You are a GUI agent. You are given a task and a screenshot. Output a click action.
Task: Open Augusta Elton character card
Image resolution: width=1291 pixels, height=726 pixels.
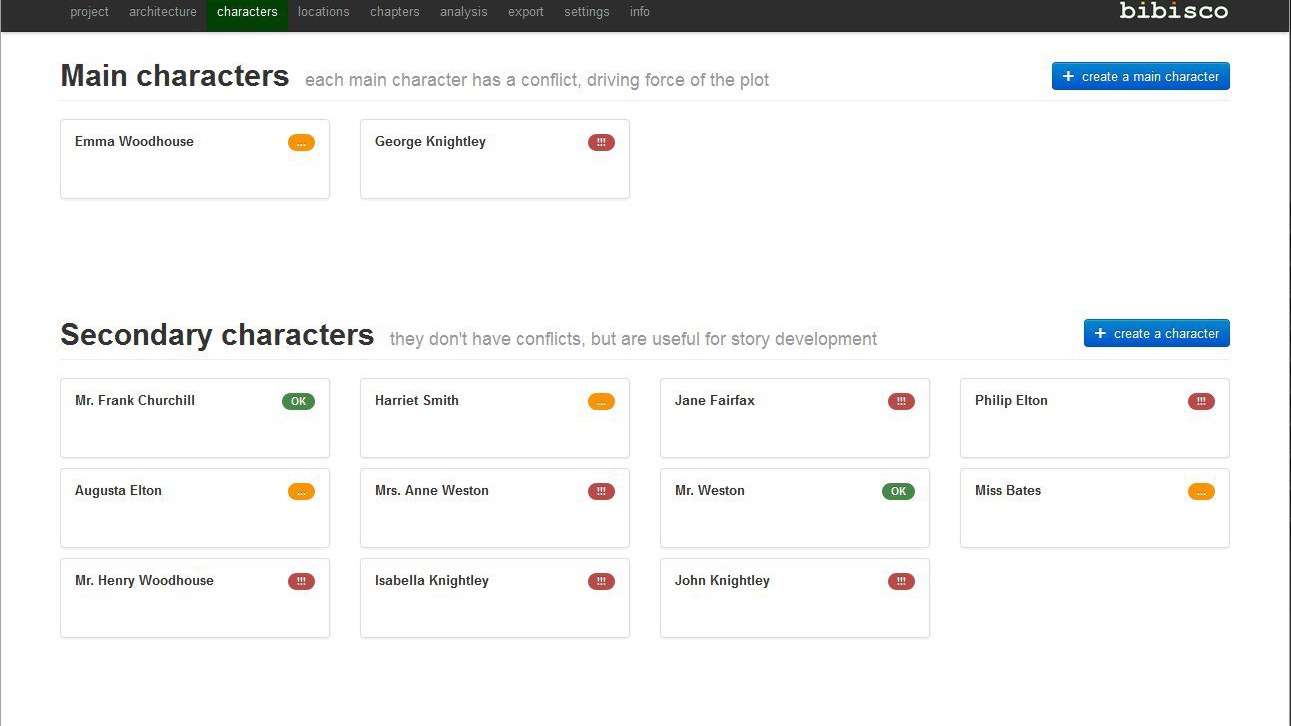[x=195, y=508]
